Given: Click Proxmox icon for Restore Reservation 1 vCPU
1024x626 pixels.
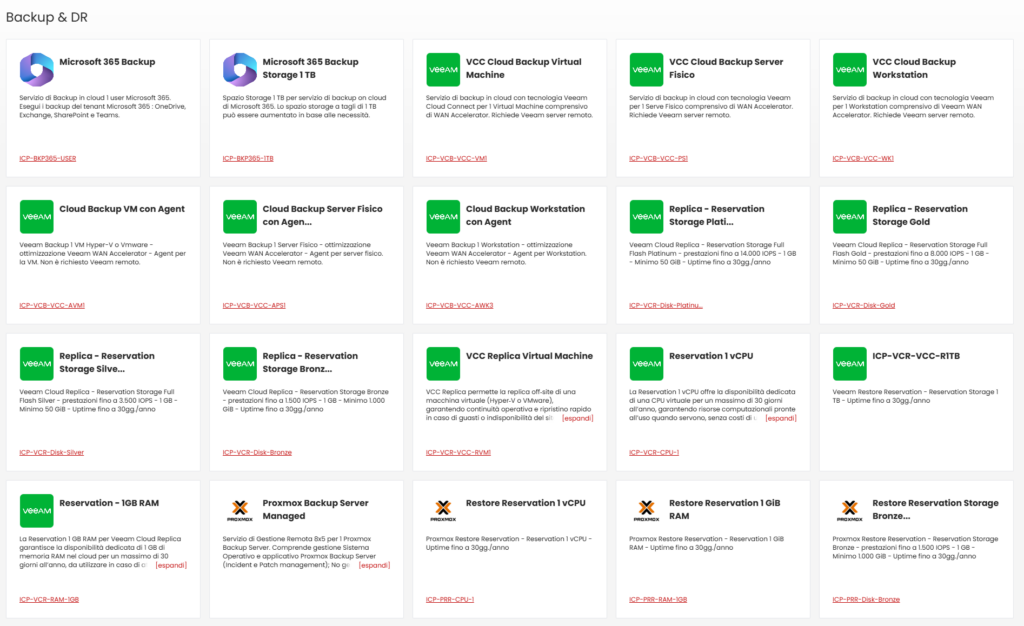Looking at the screenshot, I should tap(443, 510).
